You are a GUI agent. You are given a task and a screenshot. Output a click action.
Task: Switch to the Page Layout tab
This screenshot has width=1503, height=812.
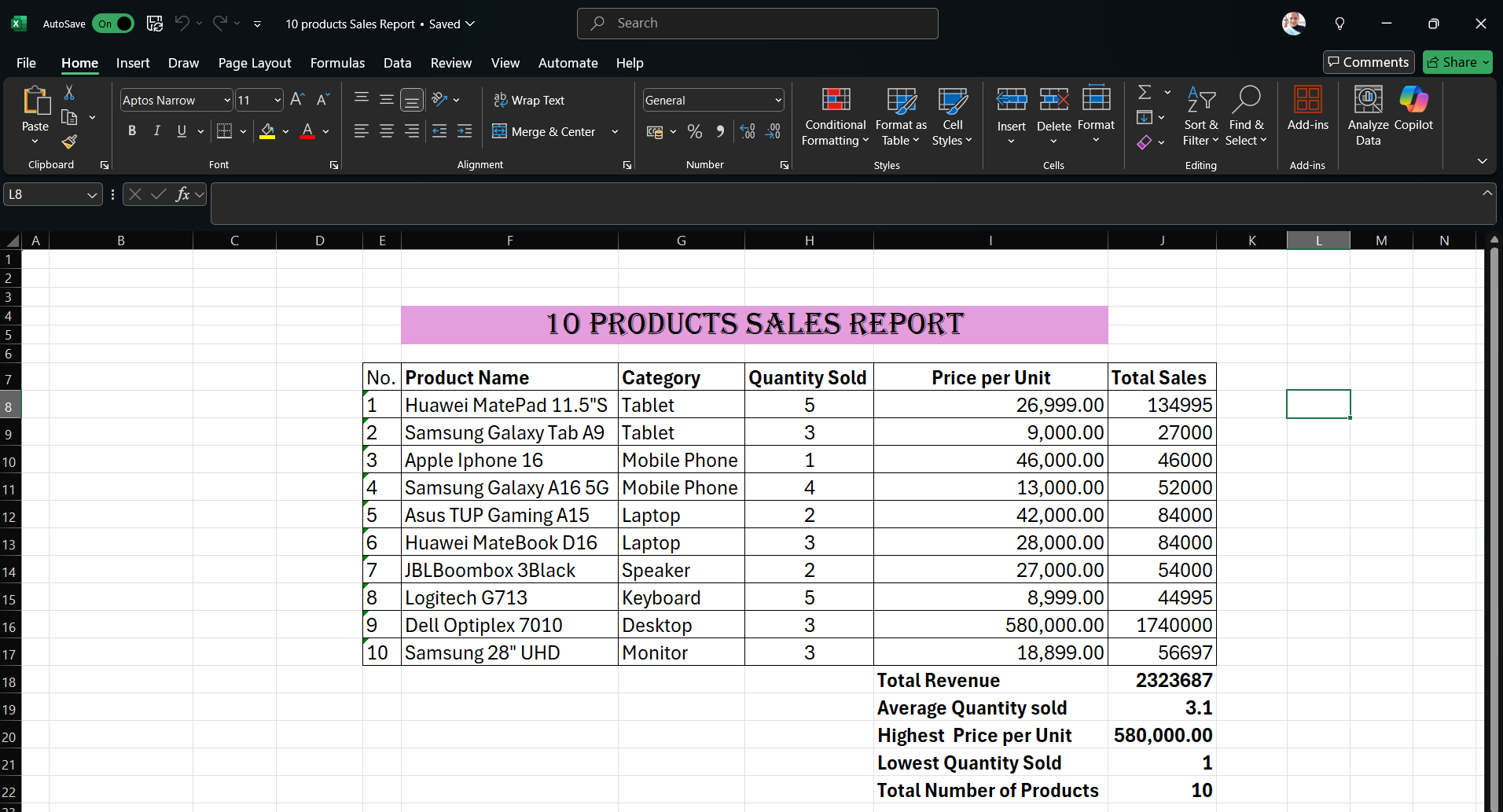[255, 63]
